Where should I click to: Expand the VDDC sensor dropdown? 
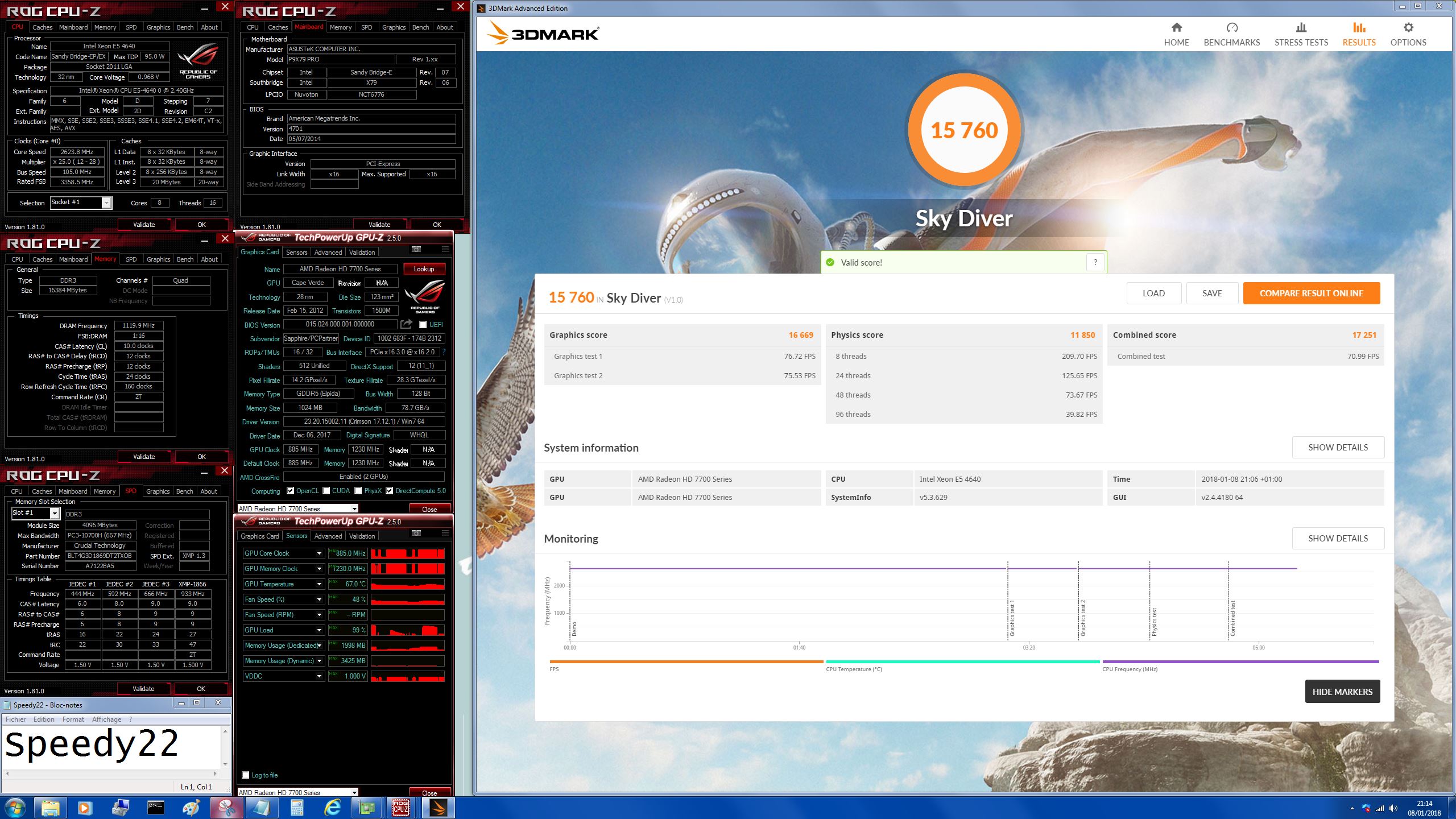coord(319,676)
